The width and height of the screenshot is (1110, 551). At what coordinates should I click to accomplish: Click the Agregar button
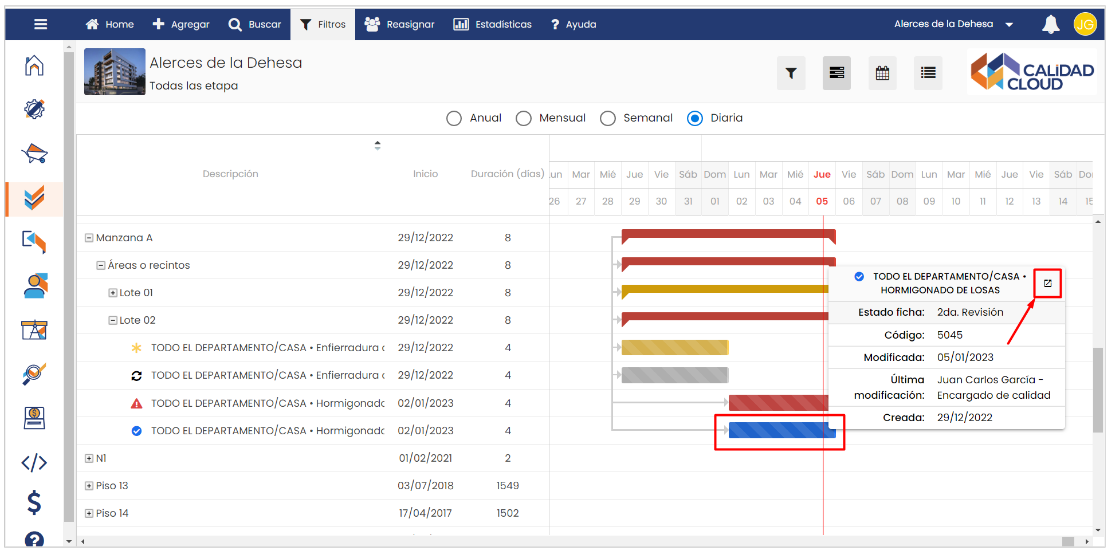[181, 25]
